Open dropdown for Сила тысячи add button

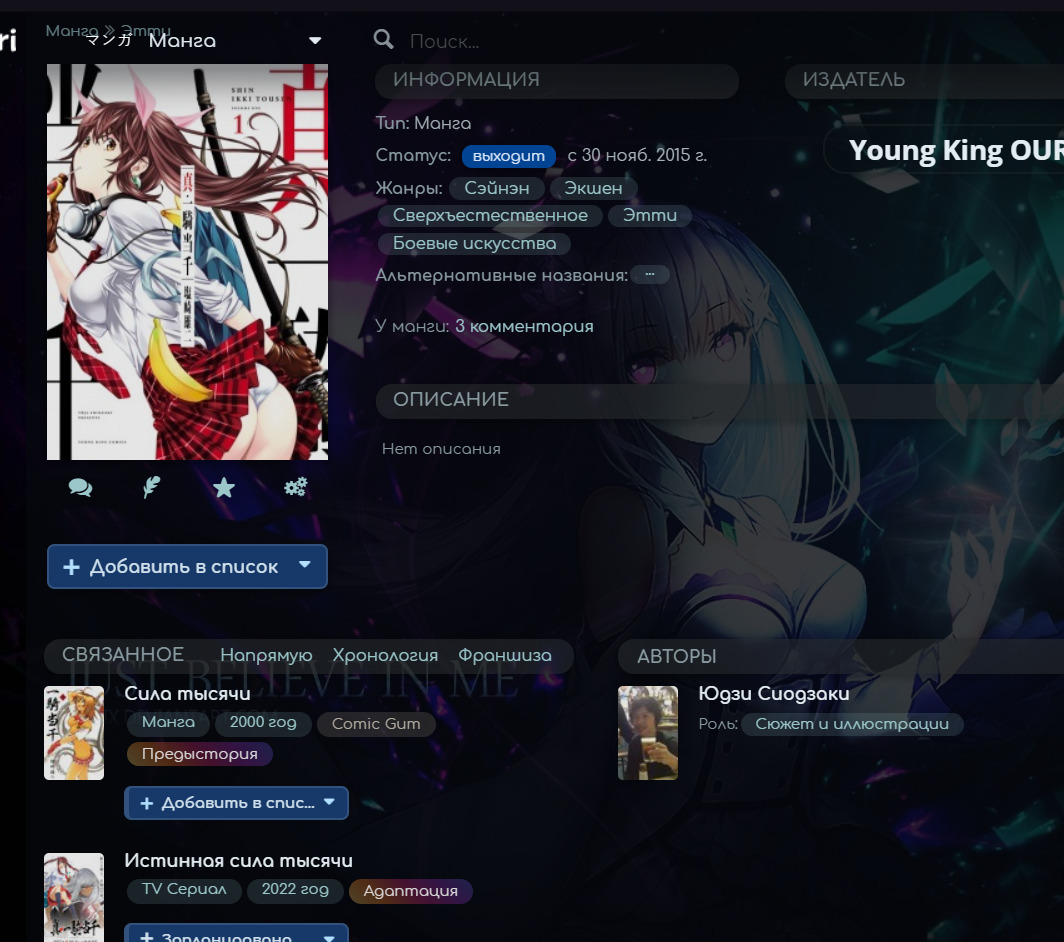click(329, 802)
